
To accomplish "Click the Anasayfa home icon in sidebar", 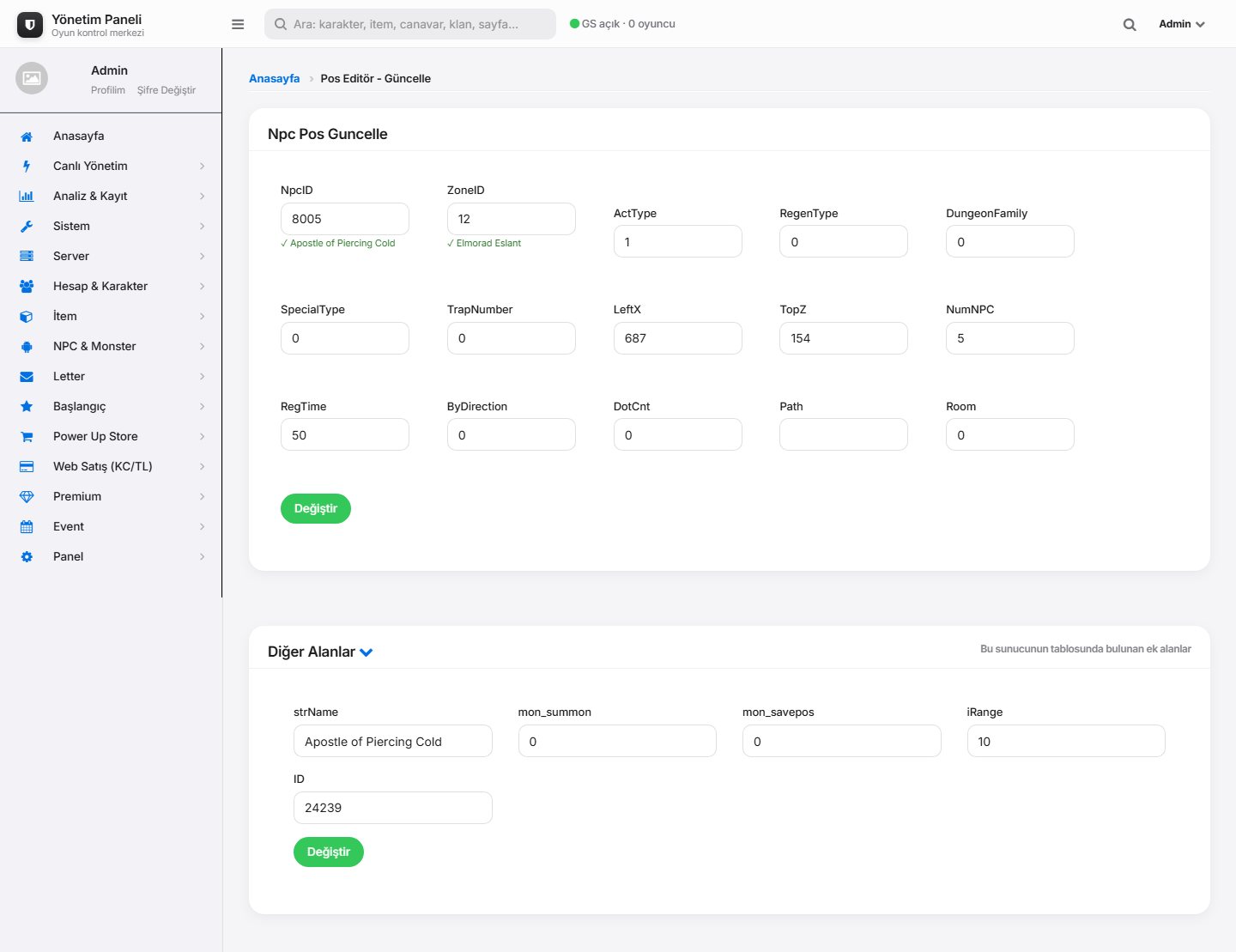I will point(27,136).
